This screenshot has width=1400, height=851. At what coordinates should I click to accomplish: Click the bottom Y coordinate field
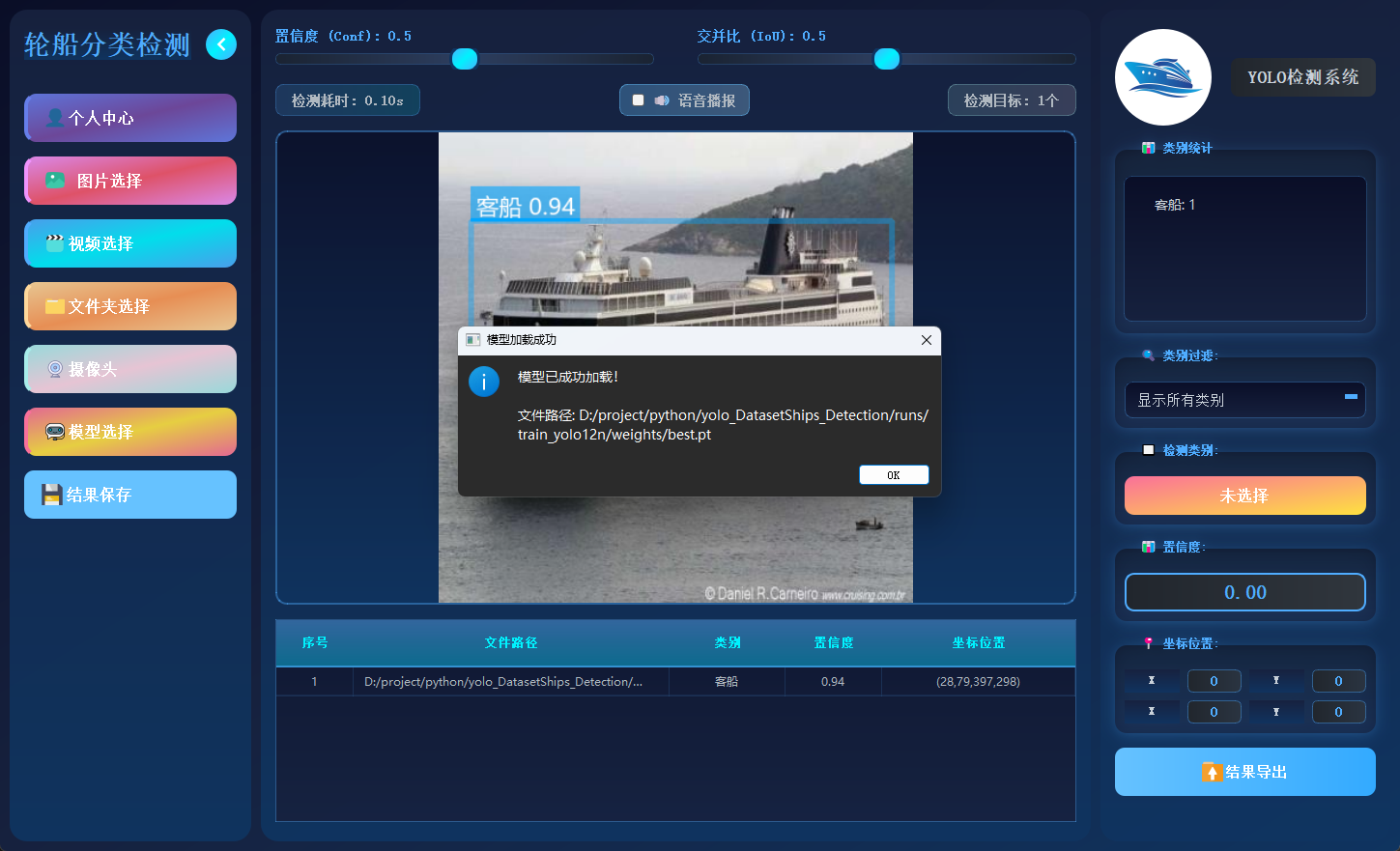[1339, 712]
